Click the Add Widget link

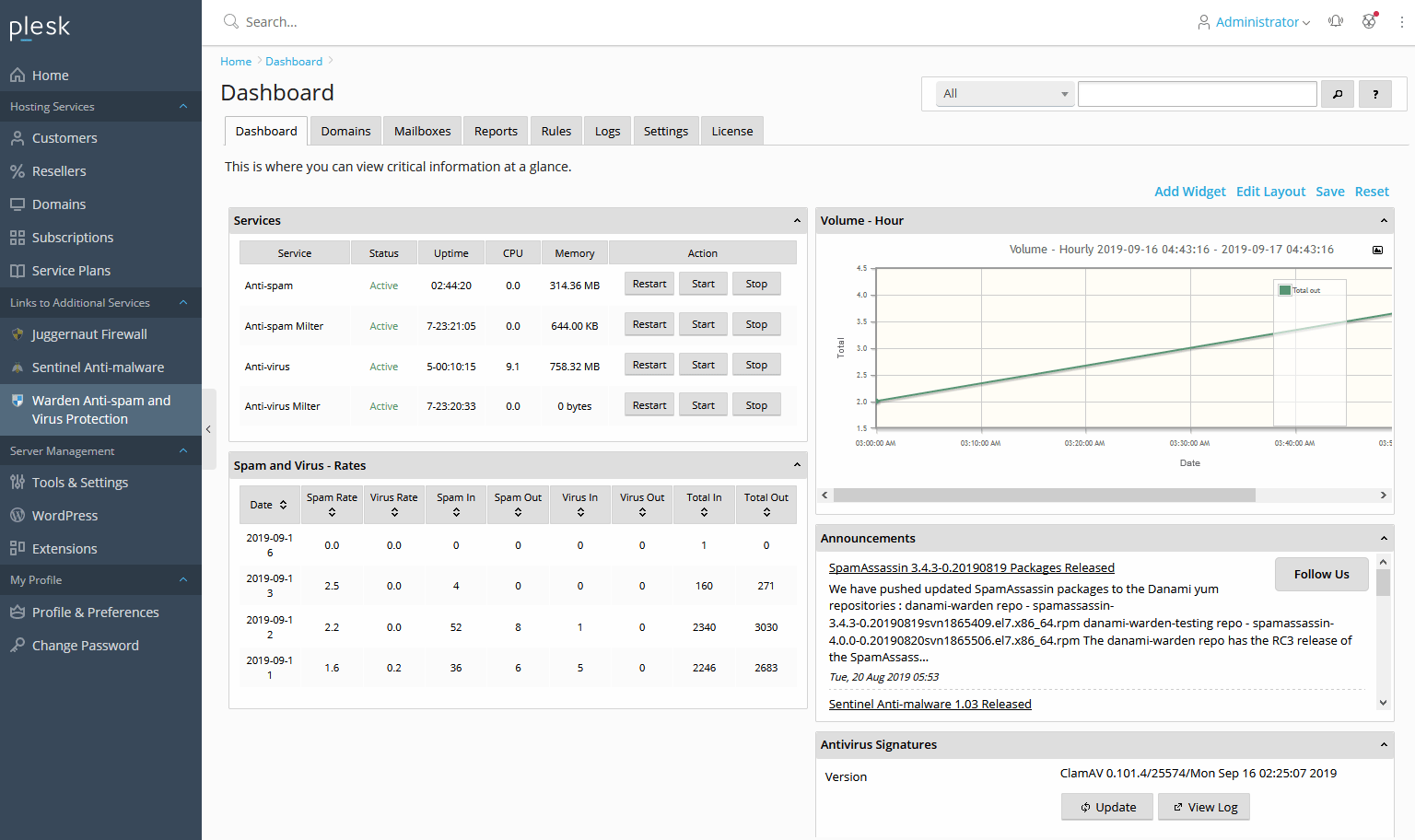[1190, 192]
